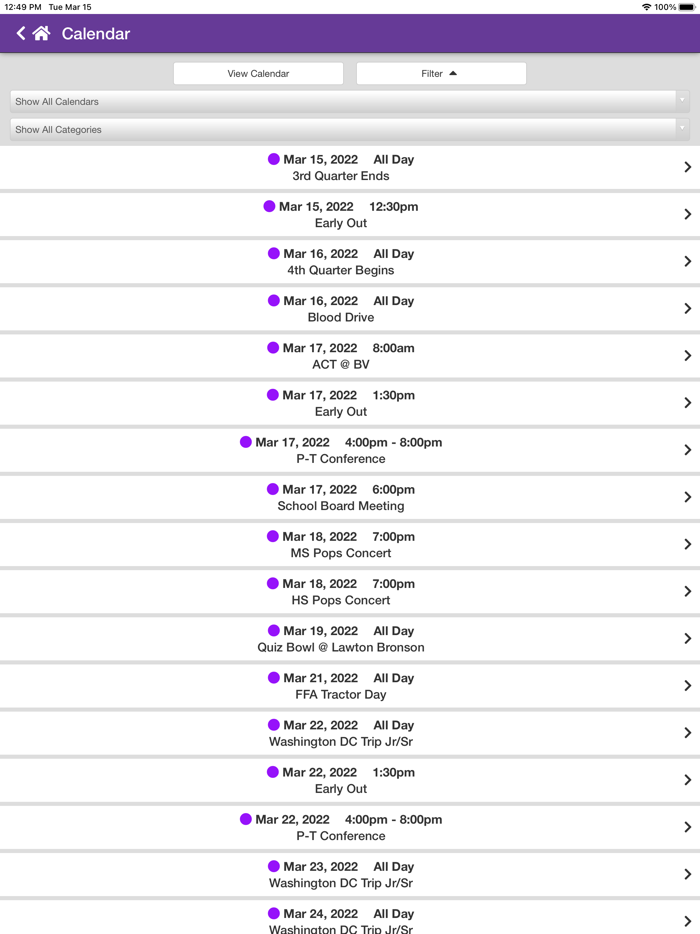700x934 pixels.
Task: Select Quiz Bowl @ Lawton Bronson title
Action: pyautogui.click(x=341, y=647)
